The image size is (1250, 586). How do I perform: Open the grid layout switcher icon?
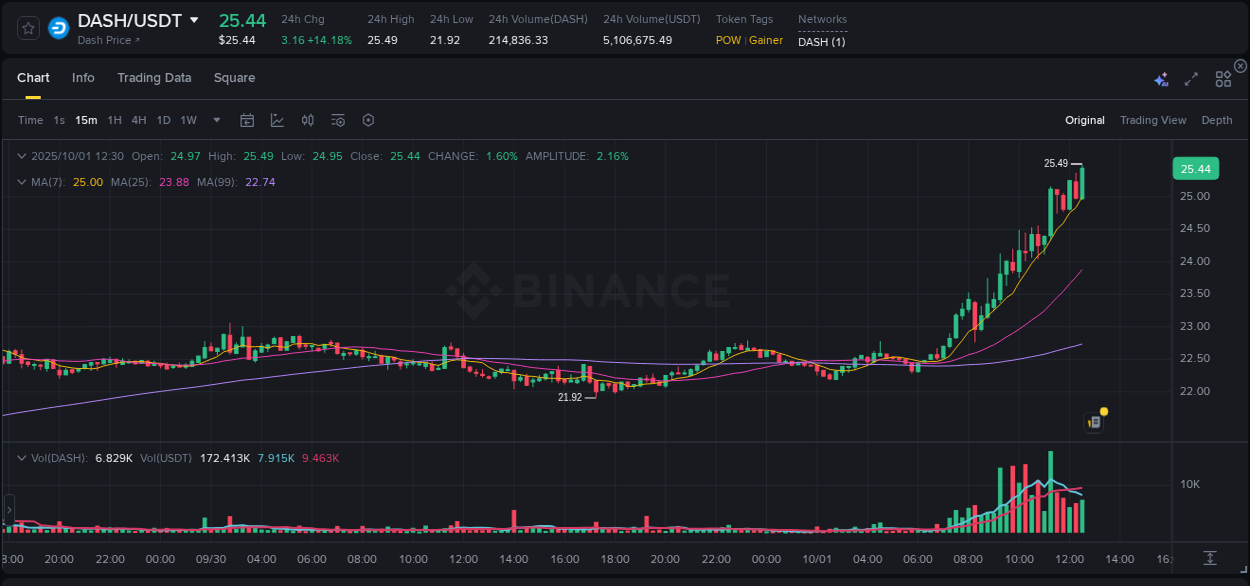point(1222,78)
